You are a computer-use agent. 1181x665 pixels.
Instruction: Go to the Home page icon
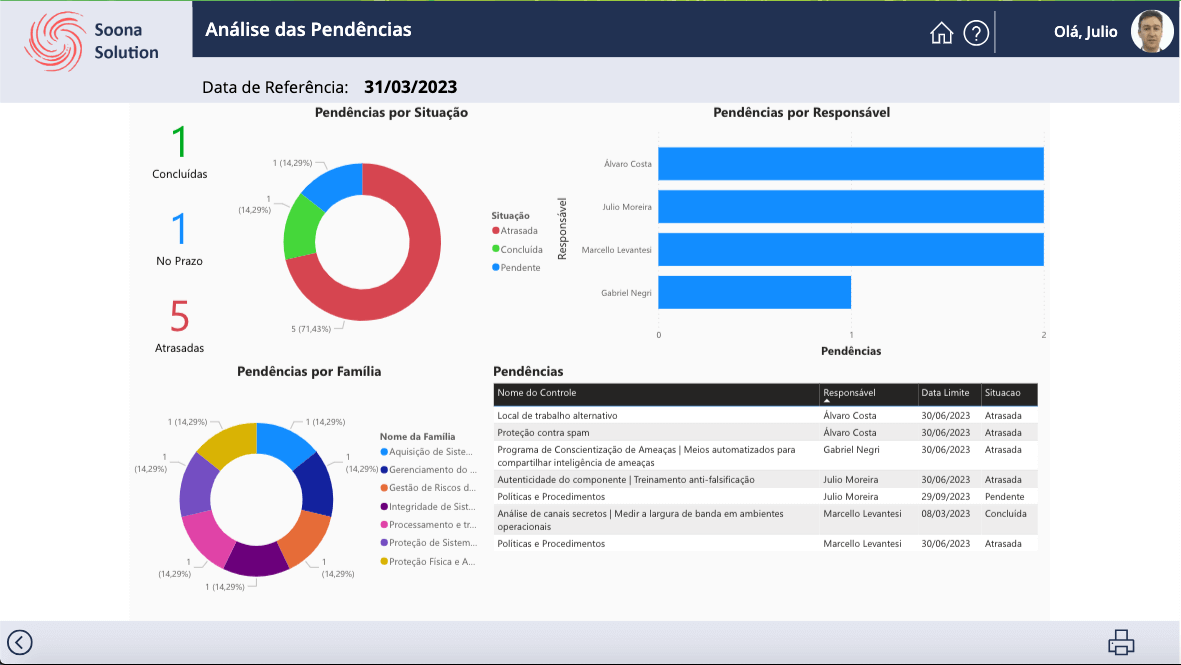click(x=941, y=33)
